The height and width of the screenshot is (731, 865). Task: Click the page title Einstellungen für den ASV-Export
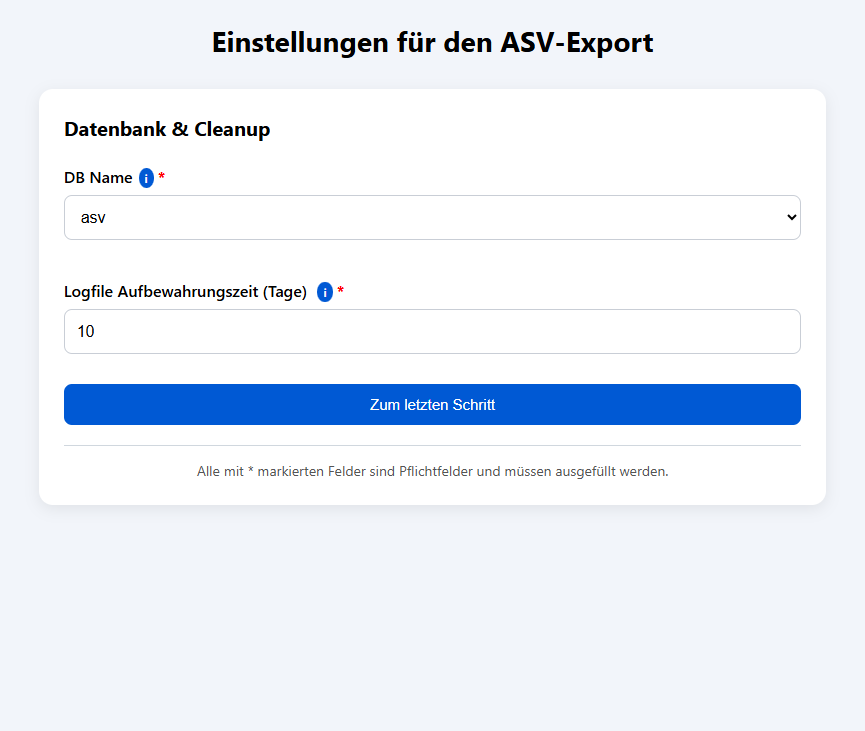coord(432,43)
